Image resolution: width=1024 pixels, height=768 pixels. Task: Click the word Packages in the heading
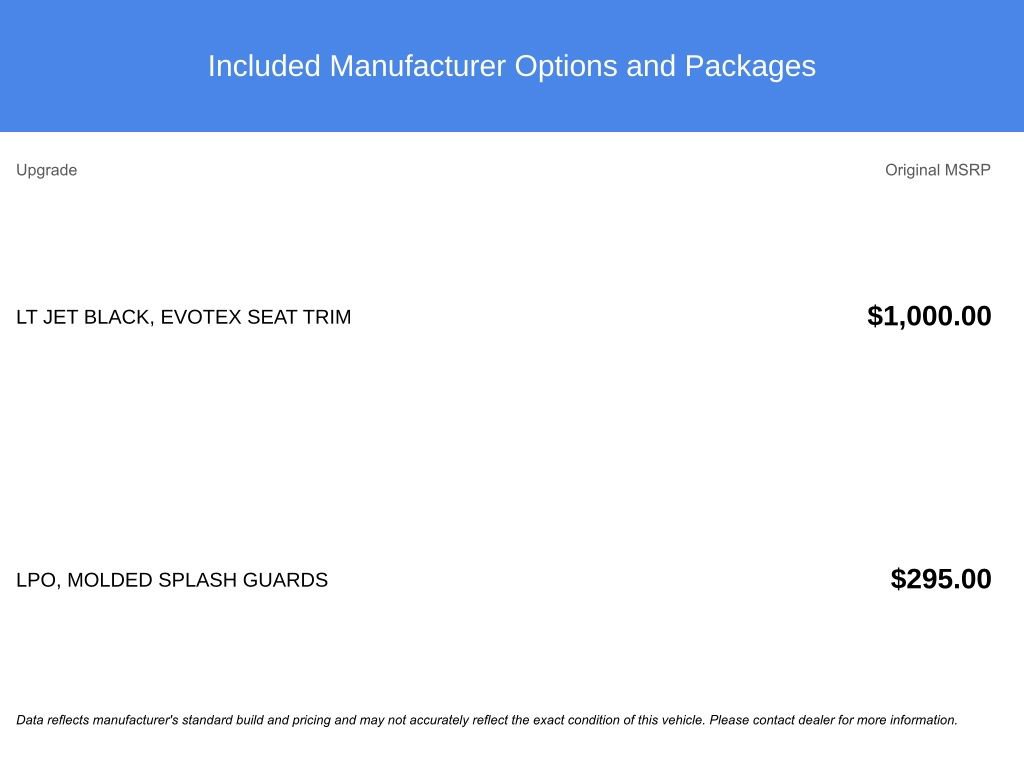point(750,66)
